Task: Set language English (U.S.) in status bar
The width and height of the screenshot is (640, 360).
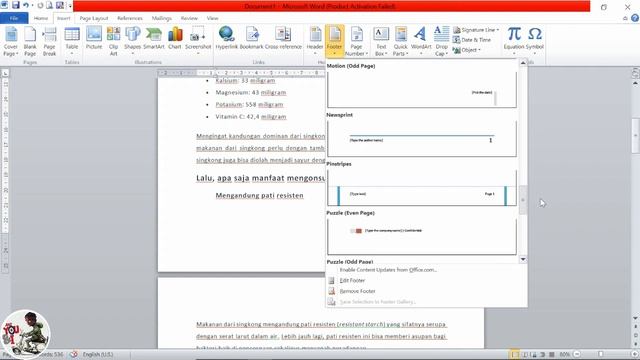Action: coord(98,354)
